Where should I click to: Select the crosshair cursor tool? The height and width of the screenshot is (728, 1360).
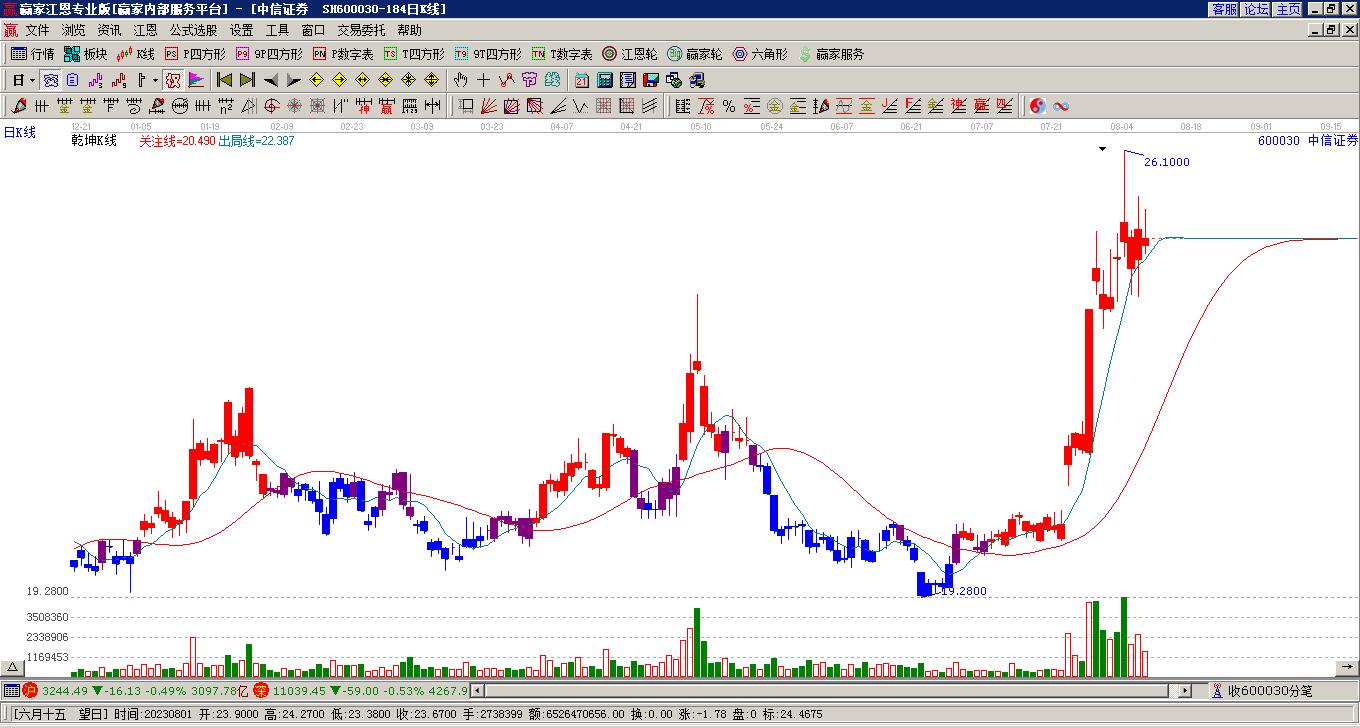(x=483, y=80)
